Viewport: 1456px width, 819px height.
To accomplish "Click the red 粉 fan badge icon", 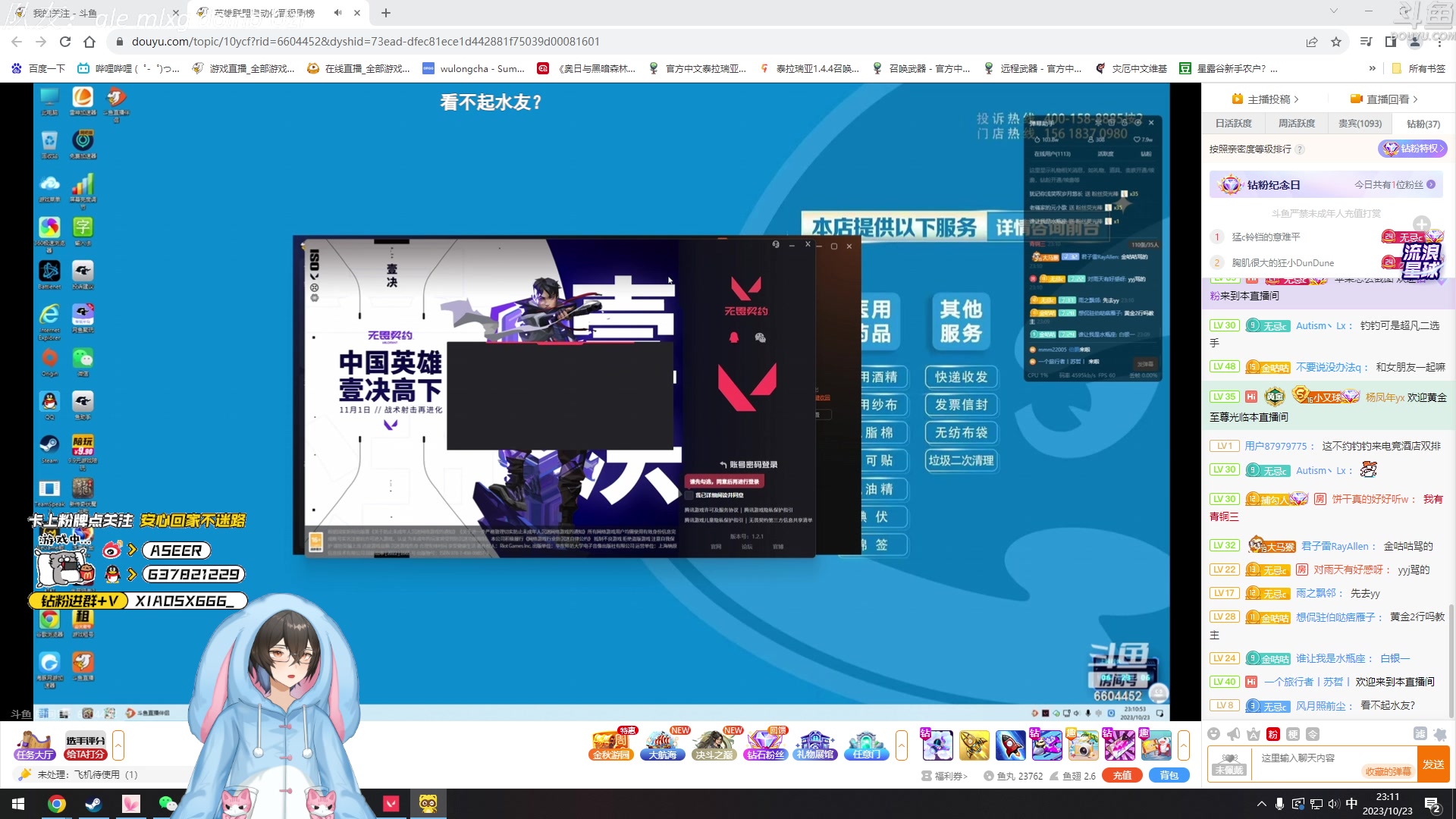I will point(1273,733).
